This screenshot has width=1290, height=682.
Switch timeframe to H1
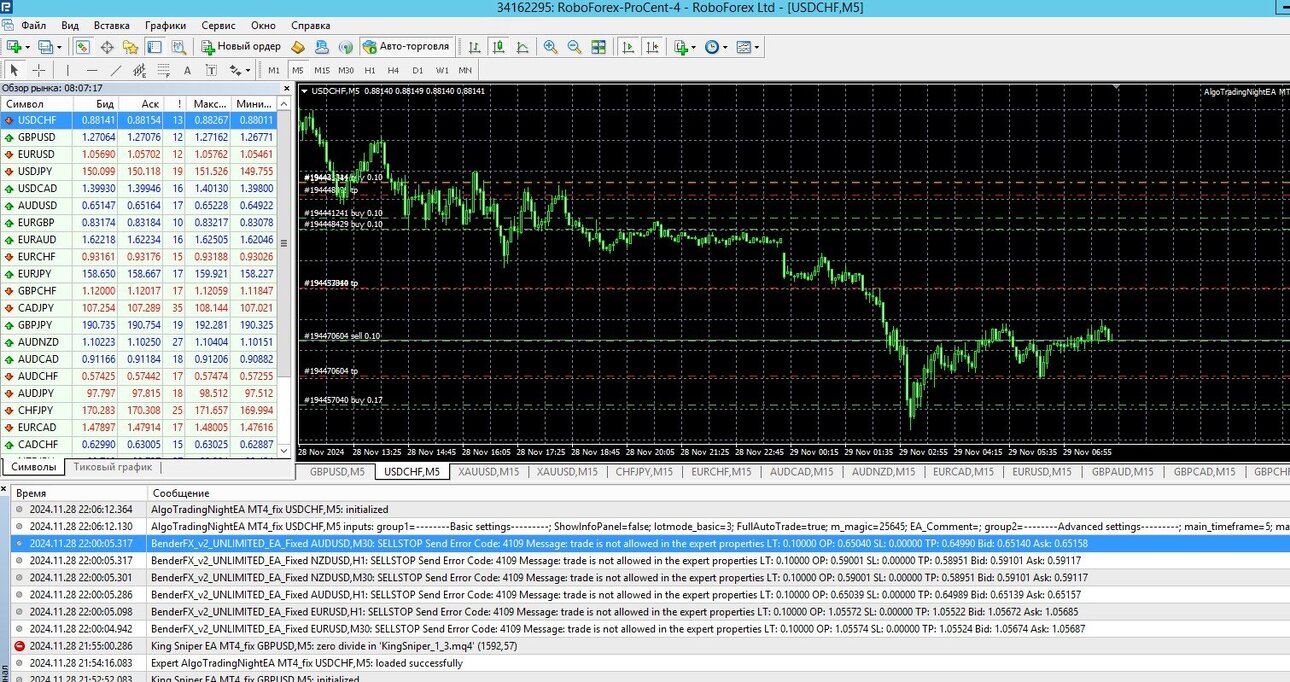click(x=370, y=70)
